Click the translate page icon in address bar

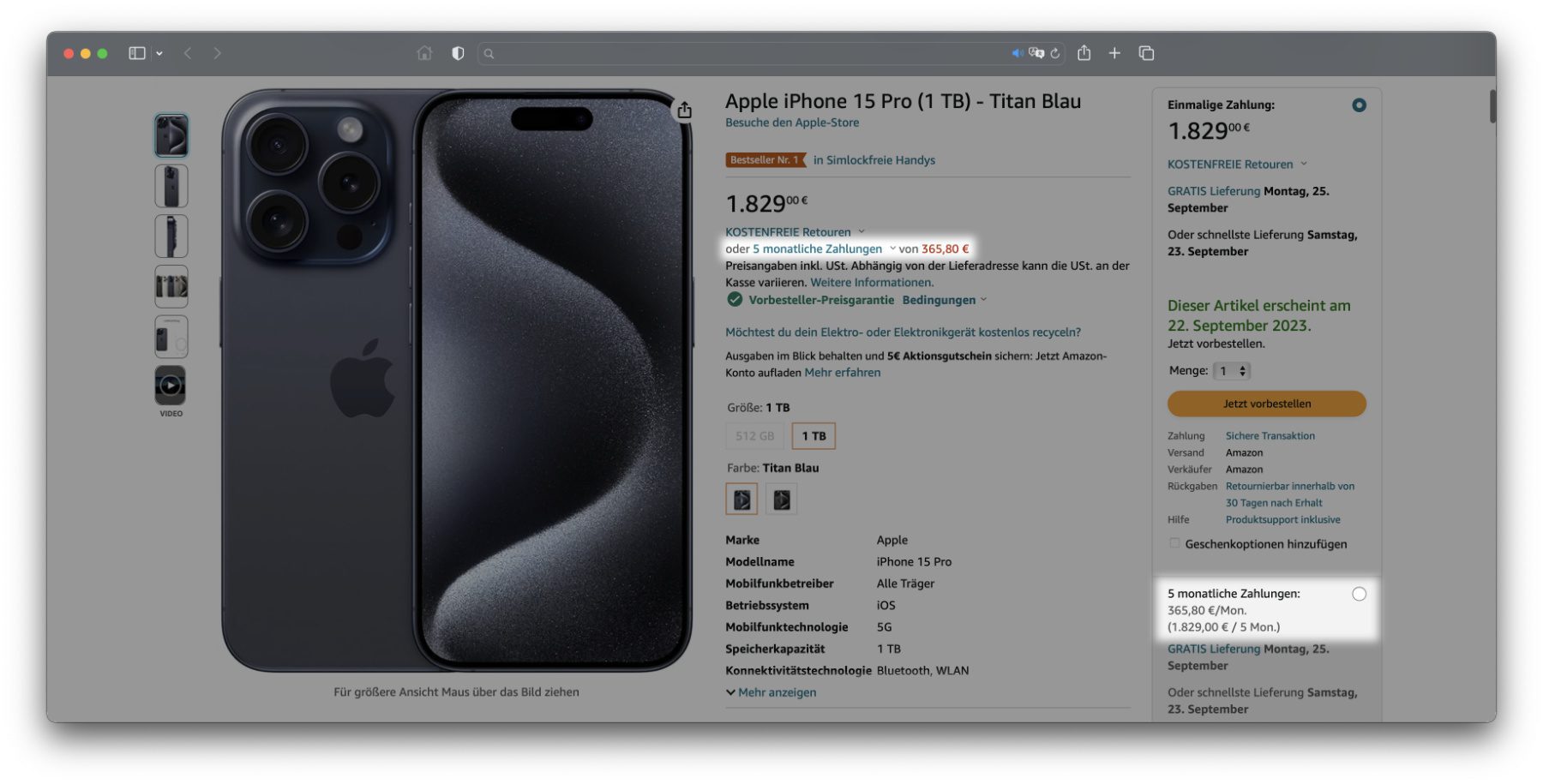(1036, 53)
